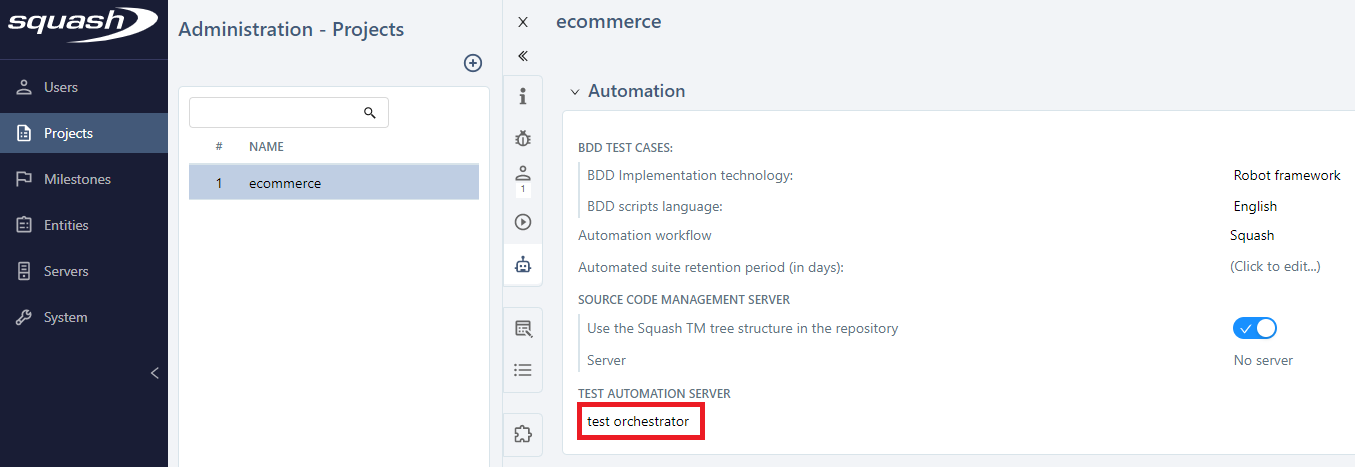Select the automation robot icon
This screenshot has width=1355, height=467.
point(522,265)
